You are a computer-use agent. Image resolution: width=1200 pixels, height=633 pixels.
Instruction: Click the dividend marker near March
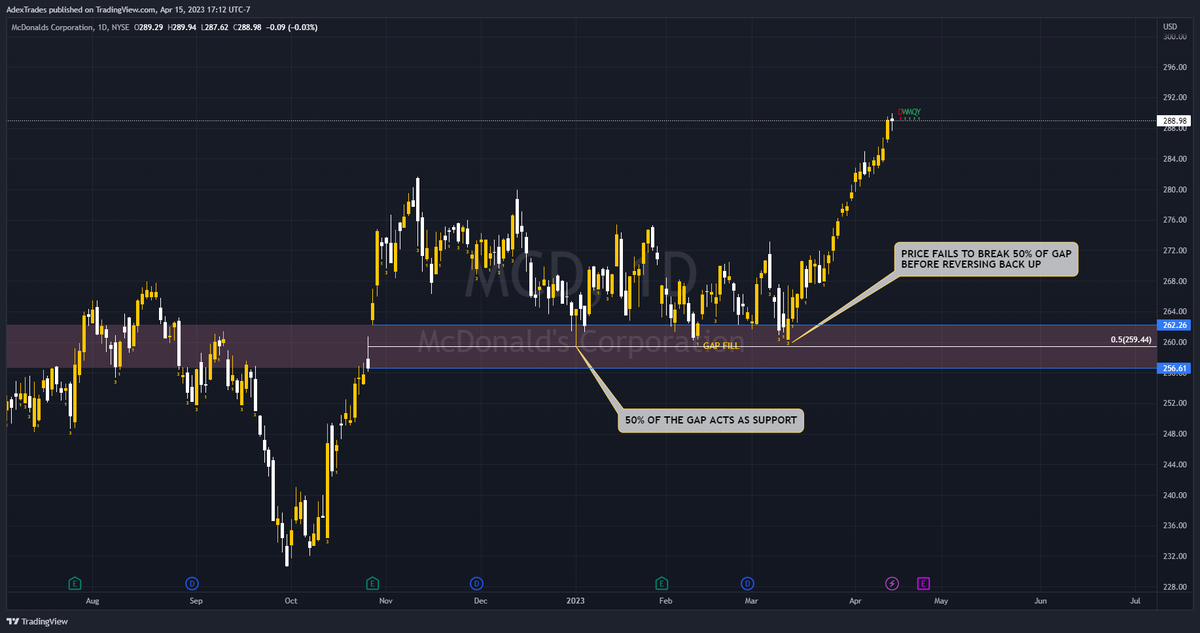(747, 583)
